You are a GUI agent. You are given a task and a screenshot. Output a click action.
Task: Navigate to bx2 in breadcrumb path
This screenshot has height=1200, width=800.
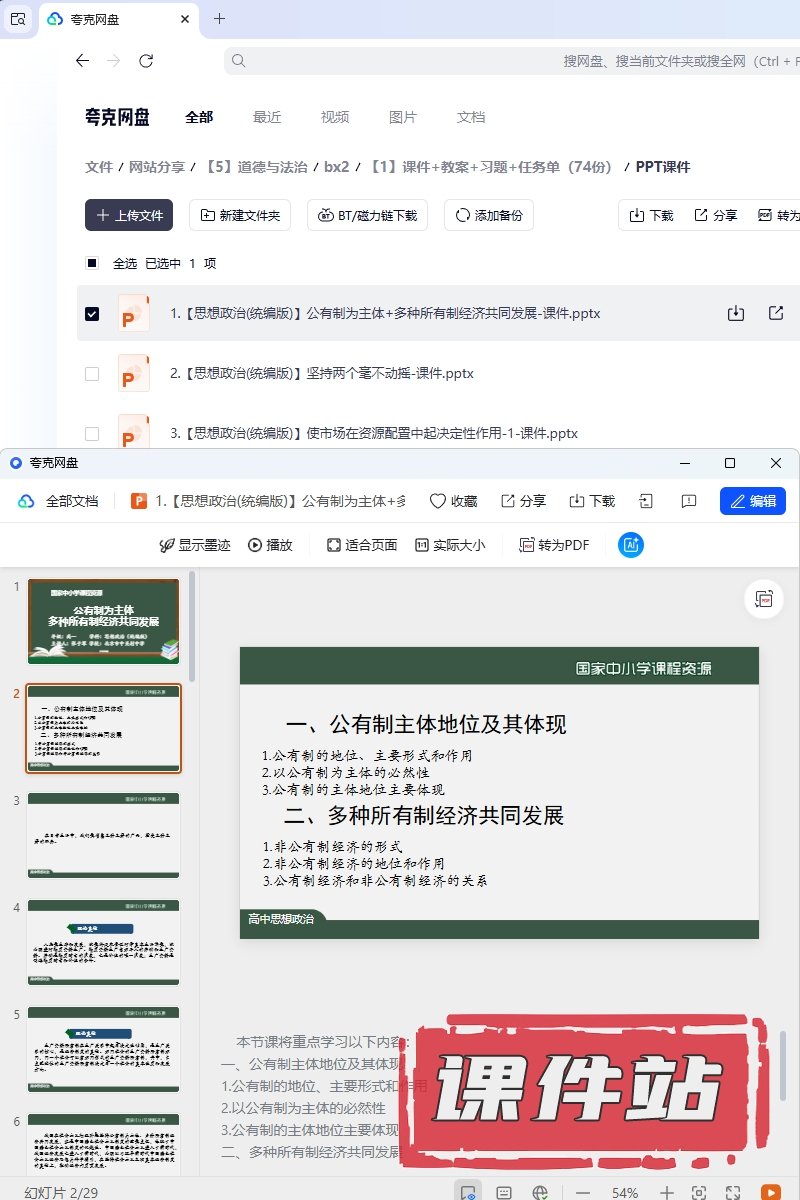tap(336, 167)
